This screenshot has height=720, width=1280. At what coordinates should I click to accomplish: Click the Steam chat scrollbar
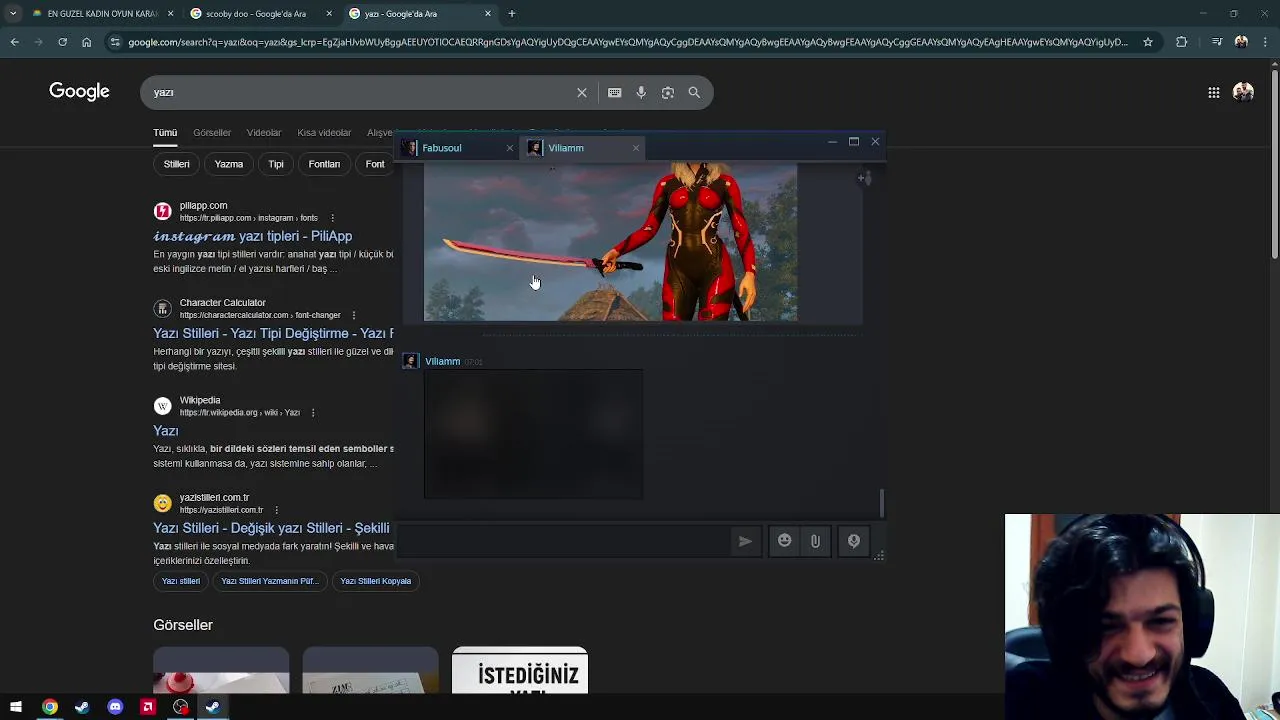pos(881,503)
